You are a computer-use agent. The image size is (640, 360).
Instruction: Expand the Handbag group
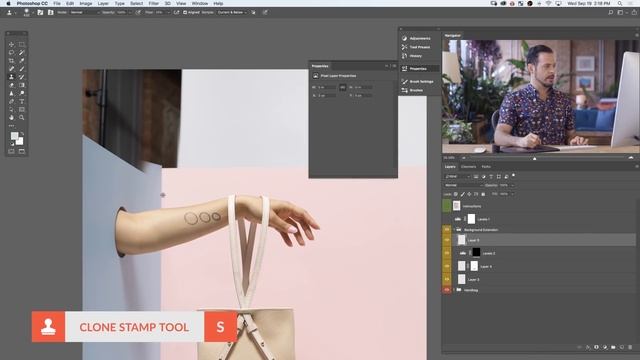click(454, 290)
